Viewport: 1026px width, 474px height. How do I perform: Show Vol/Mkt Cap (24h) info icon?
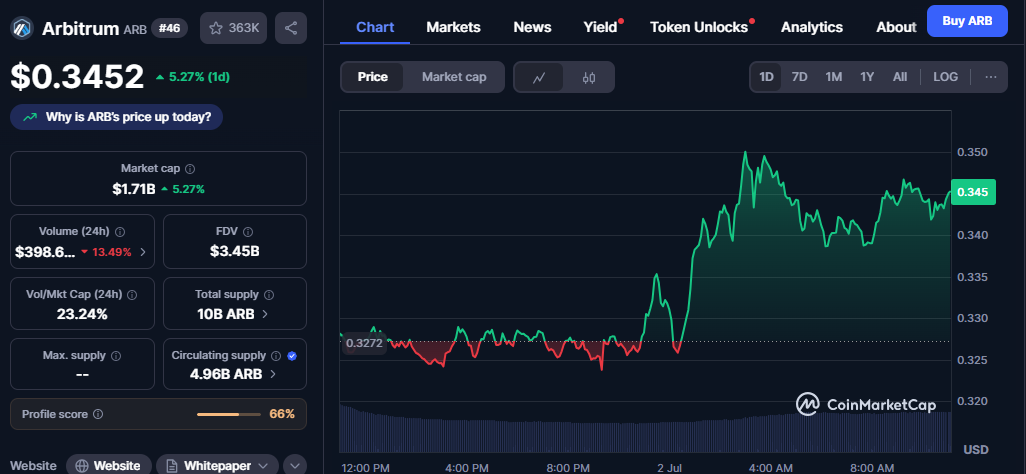133,295
